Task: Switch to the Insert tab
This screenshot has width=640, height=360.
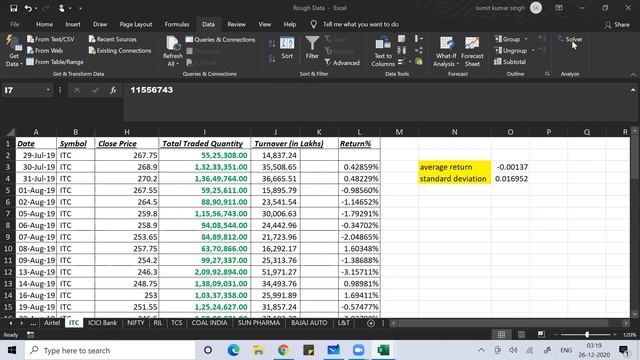Action: [x=73, y=24]
